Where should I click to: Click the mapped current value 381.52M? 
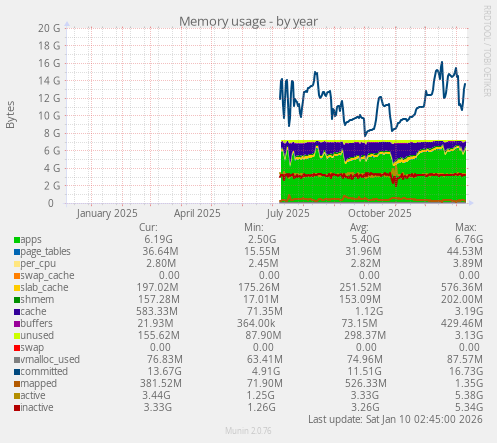pyautogui.click(x=161, y=383)
